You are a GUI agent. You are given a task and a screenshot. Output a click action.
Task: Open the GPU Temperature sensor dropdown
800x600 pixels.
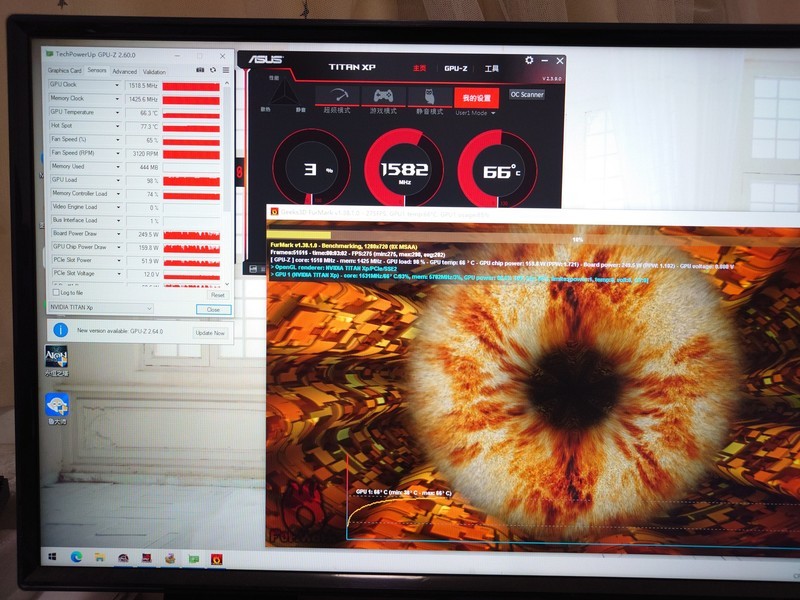[x=117, y=112]
